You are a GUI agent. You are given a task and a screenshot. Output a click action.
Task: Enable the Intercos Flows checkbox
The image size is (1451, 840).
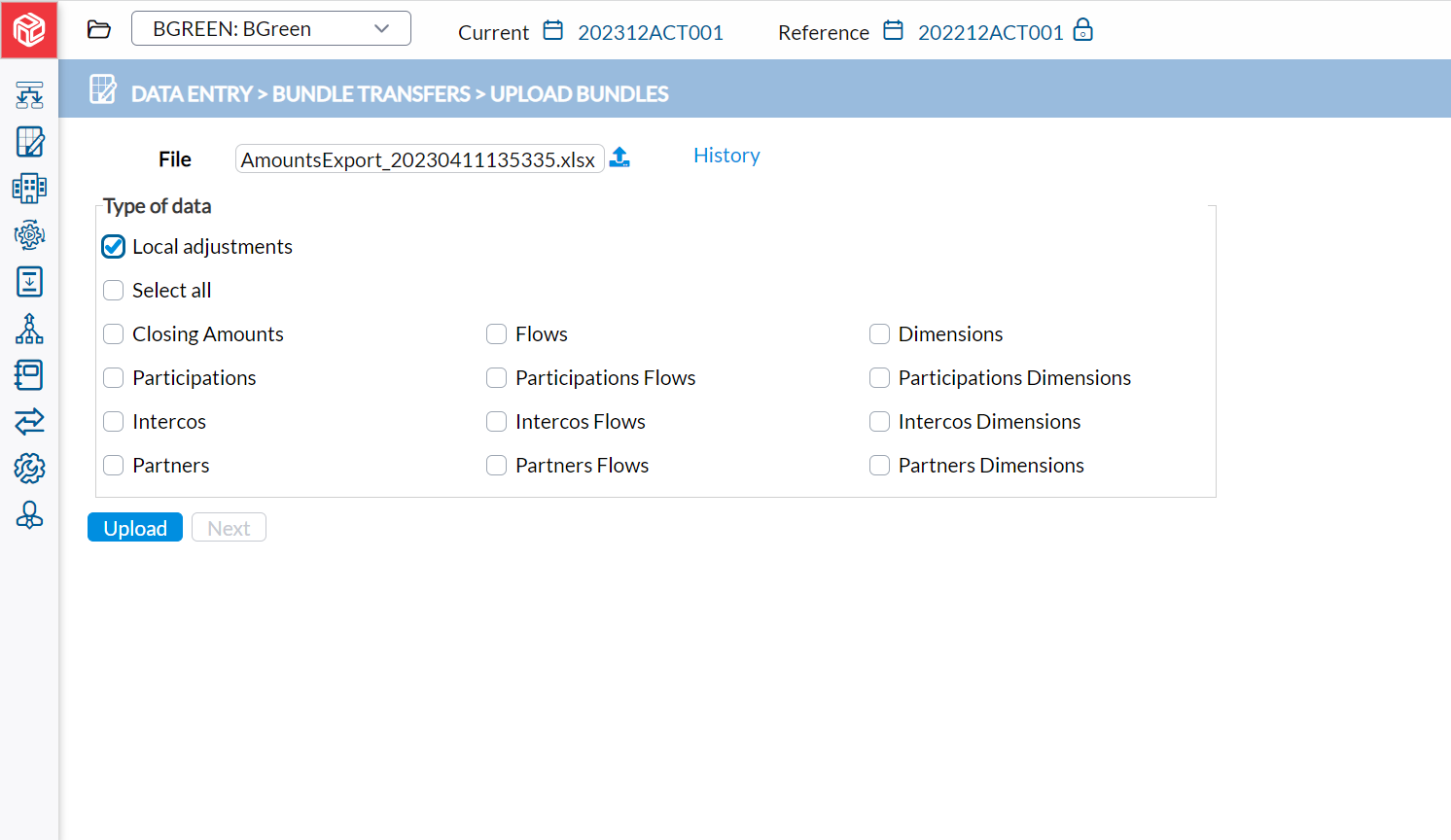[x=497, y=422]
